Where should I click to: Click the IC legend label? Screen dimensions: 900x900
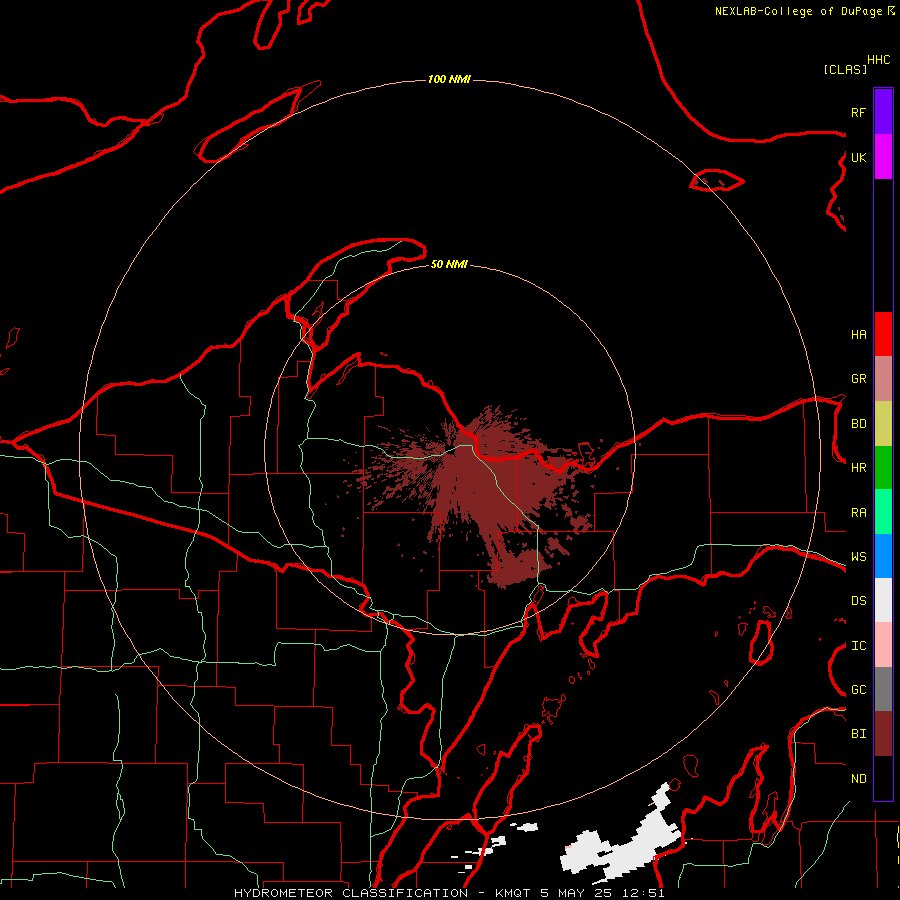858,646
